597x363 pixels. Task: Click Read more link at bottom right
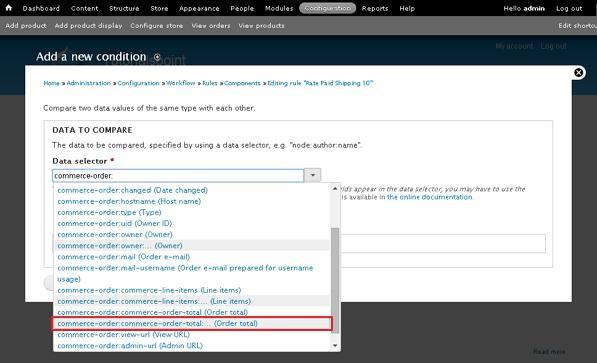pos(549,351)
